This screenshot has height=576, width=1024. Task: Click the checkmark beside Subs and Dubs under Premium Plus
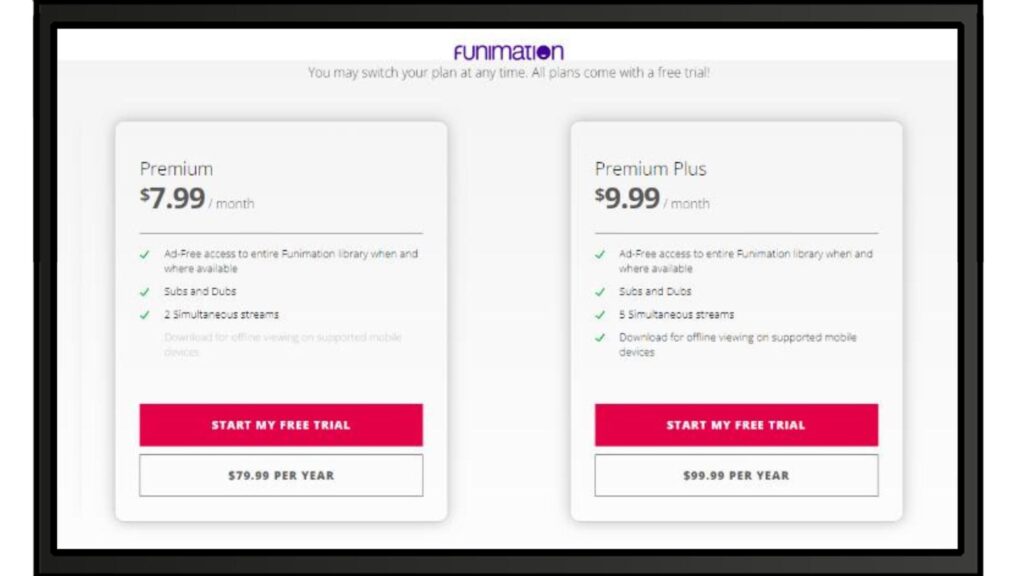pos(601,291)
